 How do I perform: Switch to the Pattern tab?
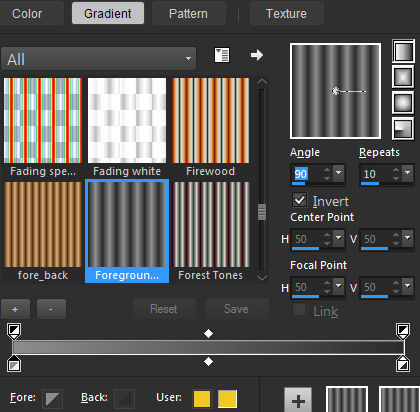tap(188, 14)
